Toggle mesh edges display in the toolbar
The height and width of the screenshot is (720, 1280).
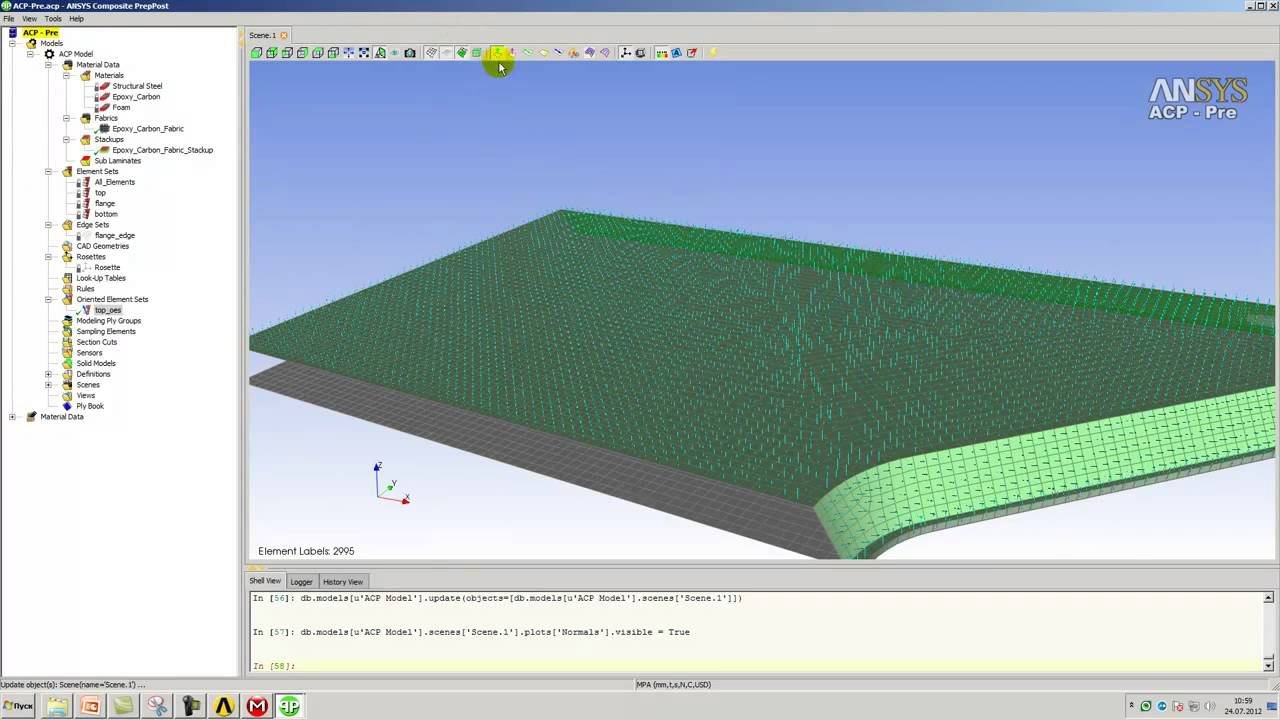coord(432,53)
